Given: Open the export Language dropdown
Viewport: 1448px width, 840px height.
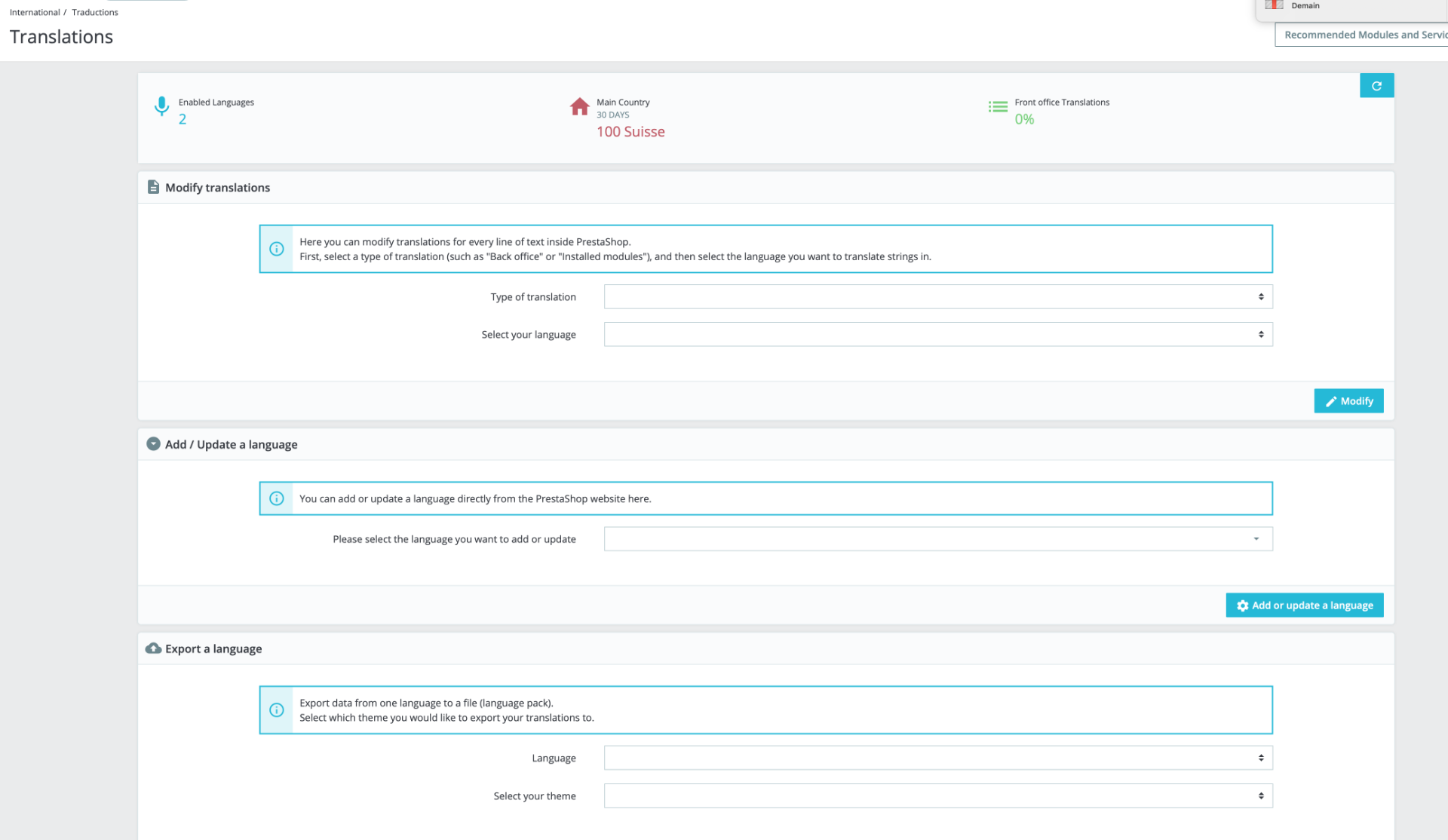Looking at the screenshot, I should [938, 758].
